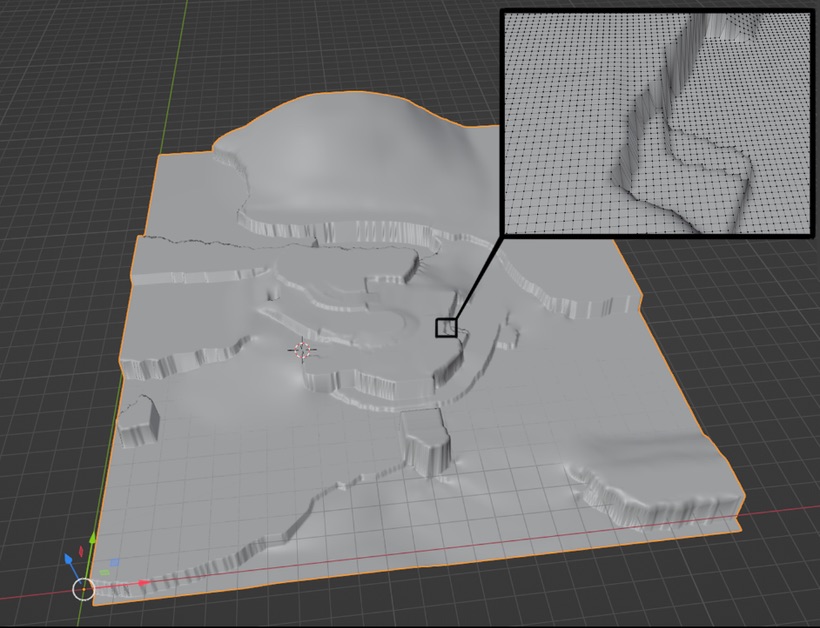Click the black callout connector line
This screenshot has height=628, width=820.
point(478,278)
